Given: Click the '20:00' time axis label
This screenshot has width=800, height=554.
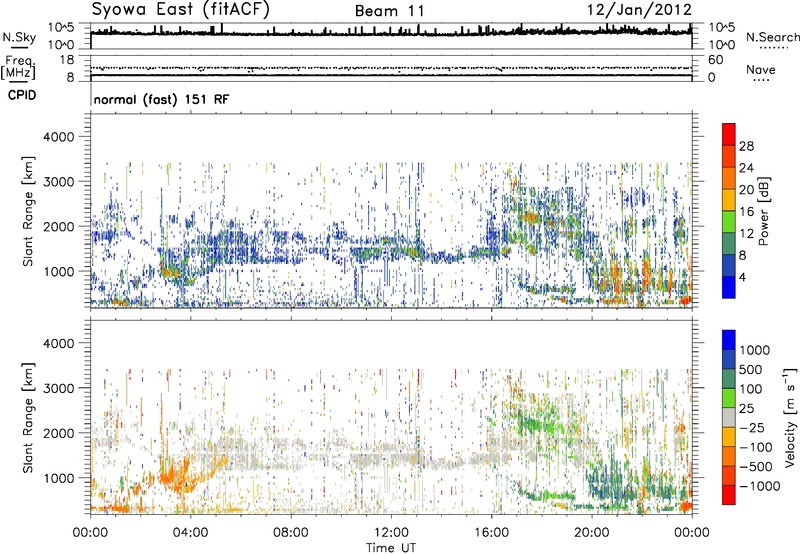Looking at the screenshot, I should [591, 533].
